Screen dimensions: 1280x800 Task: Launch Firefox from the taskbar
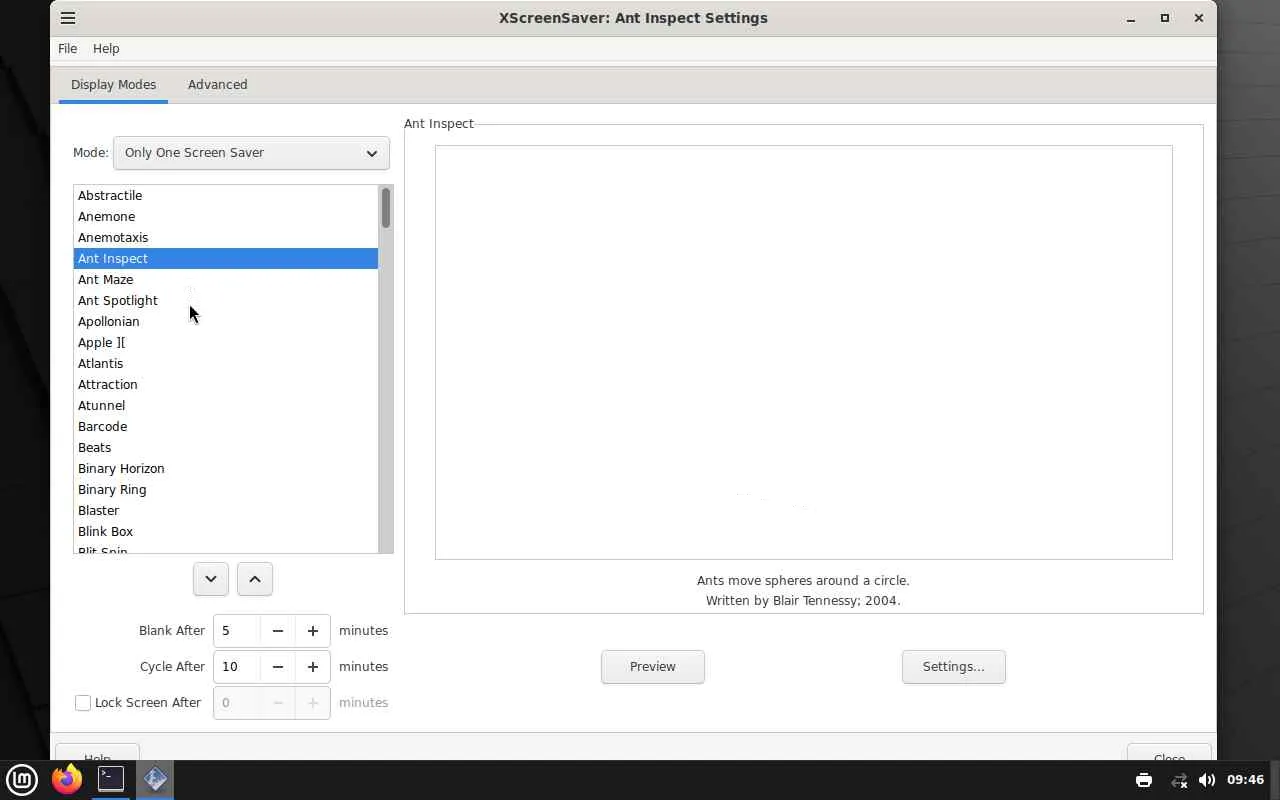pos(67,779)
